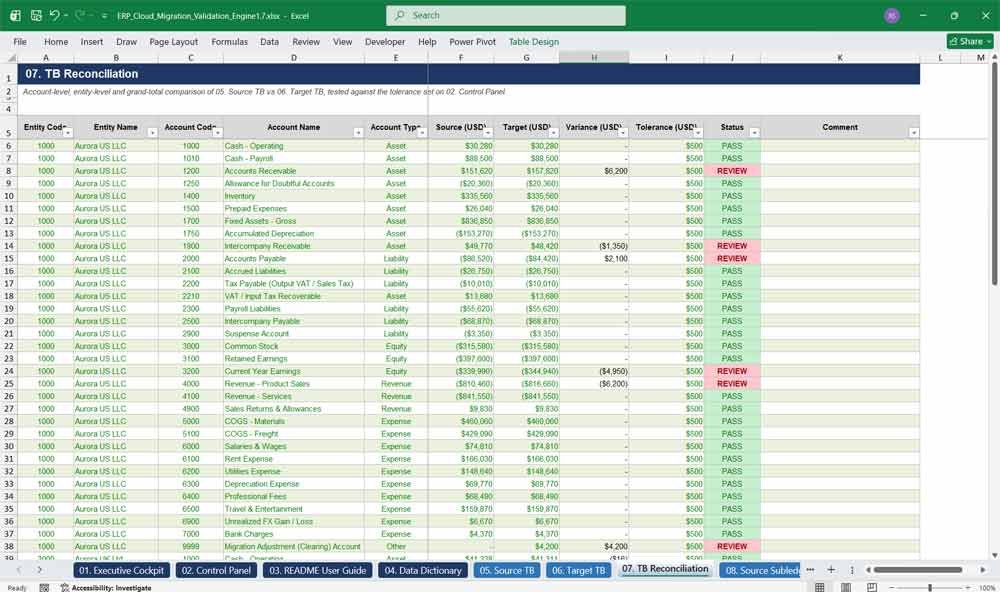Screen dimensions: 1000x592
Task: Switch to Page Layout view icon
Action: pos(846,588)
